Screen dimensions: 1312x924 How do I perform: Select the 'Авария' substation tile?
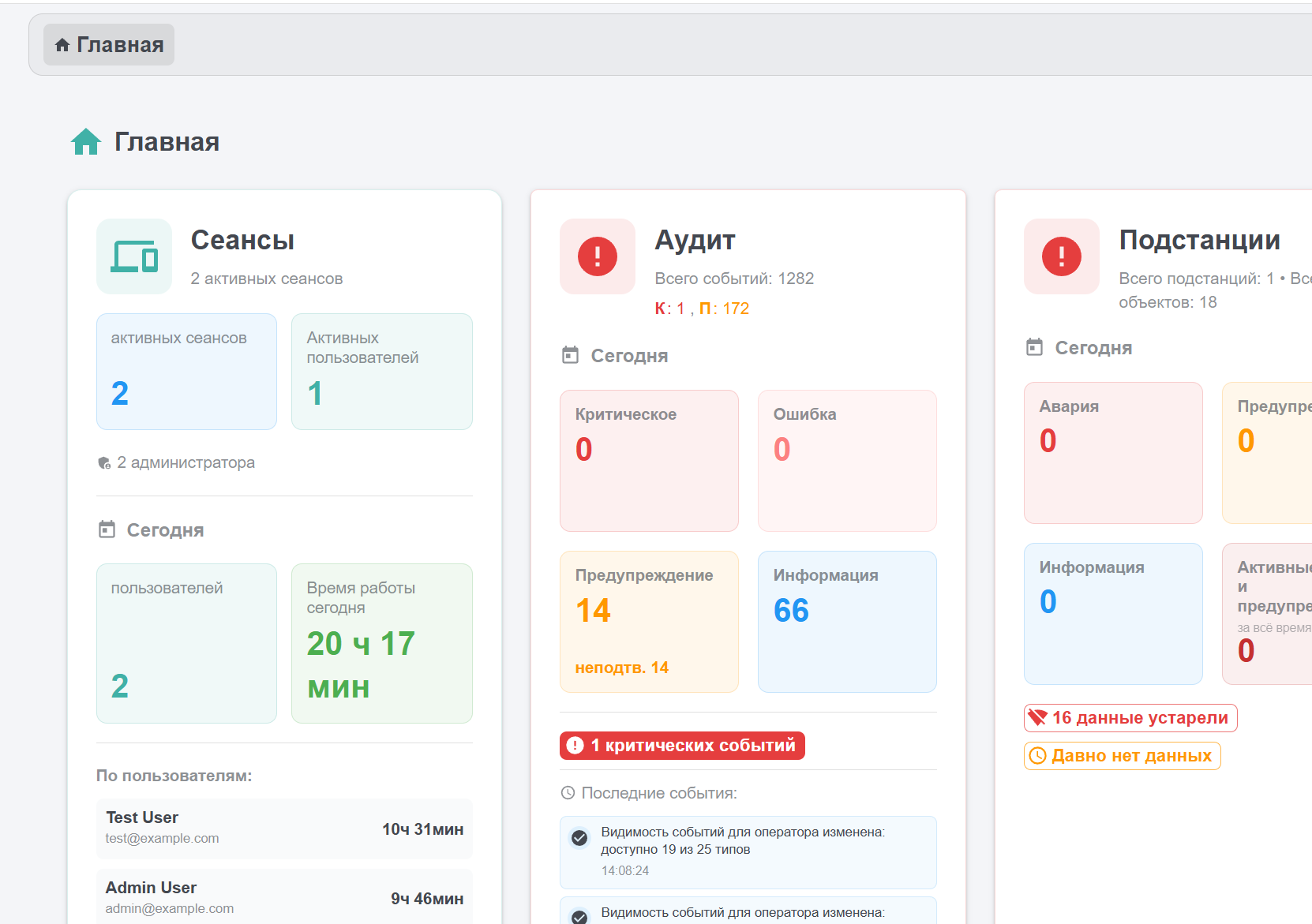point(1113,453)
